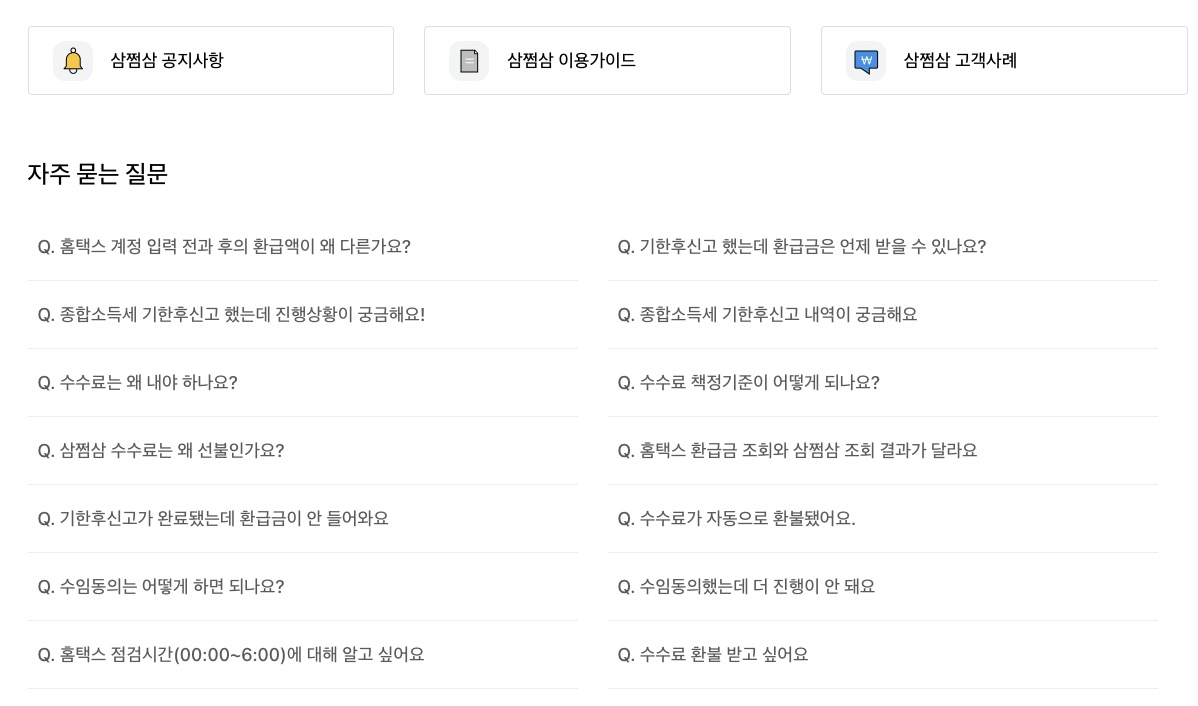Expand 기한후신고 했는데 환급금은 언제 받을 수 있나요
This screenshot has height=706, width=1198.
pos(802,247)
